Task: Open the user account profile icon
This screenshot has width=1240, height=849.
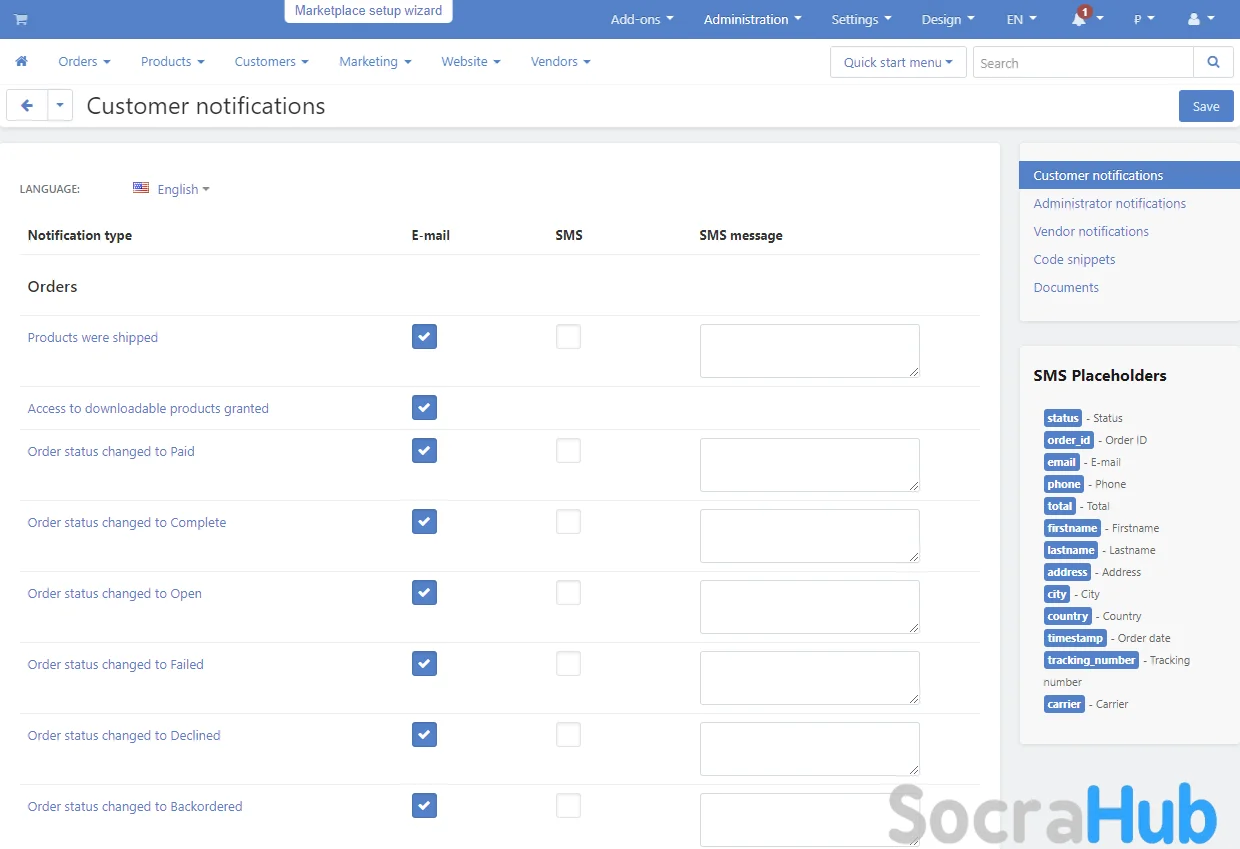Action: tap(1194, 19)
